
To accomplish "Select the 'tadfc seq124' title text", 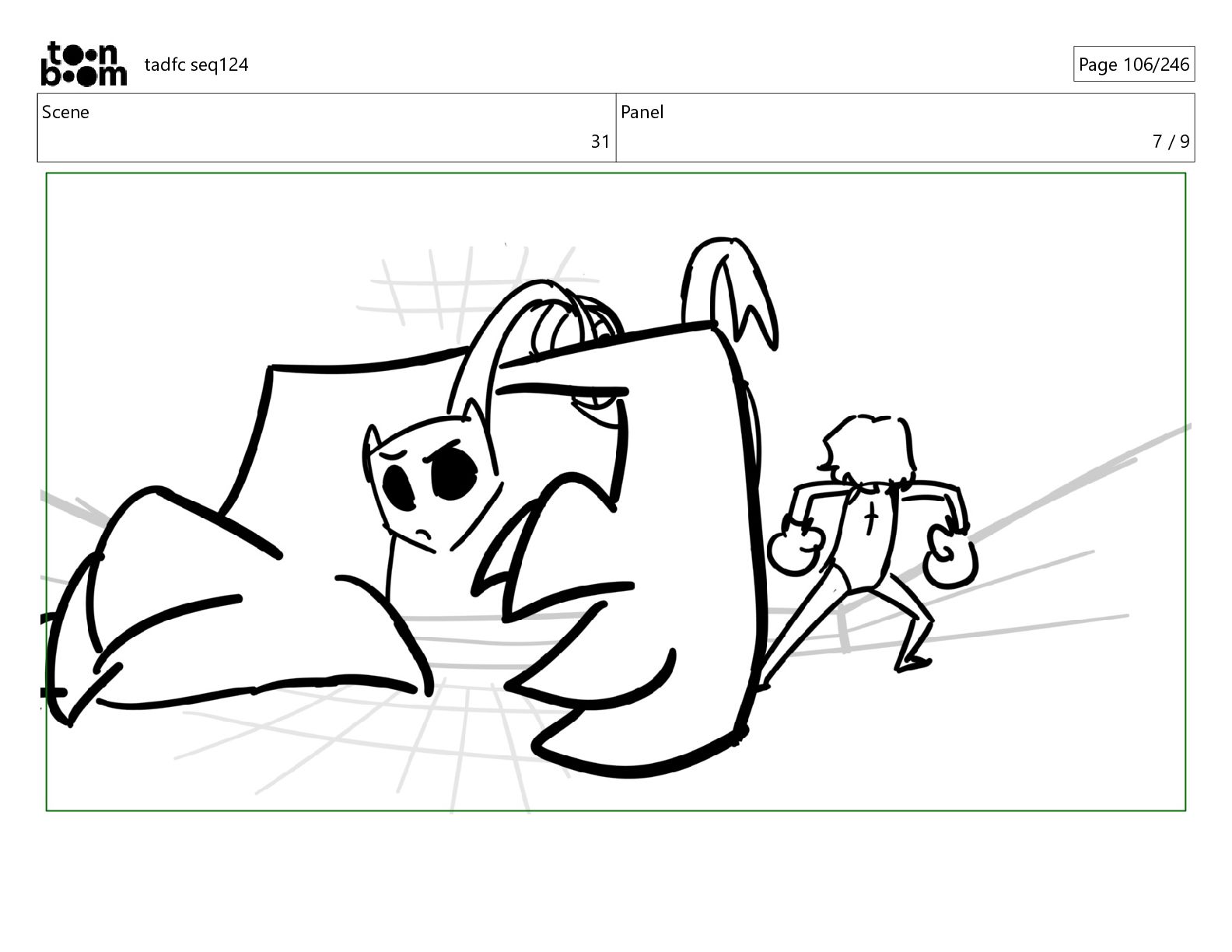I will [196, 65].
